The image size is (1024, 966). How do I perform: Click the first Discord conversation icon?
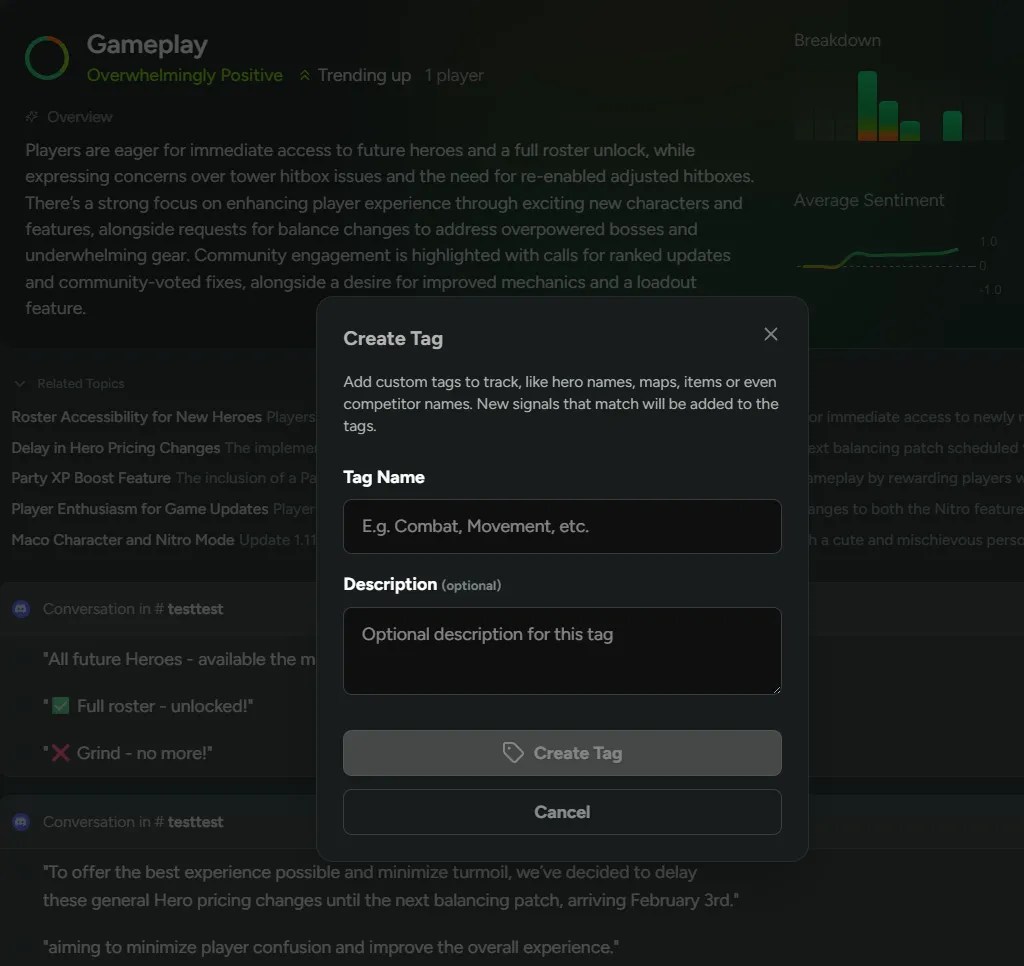coord(21,609)
